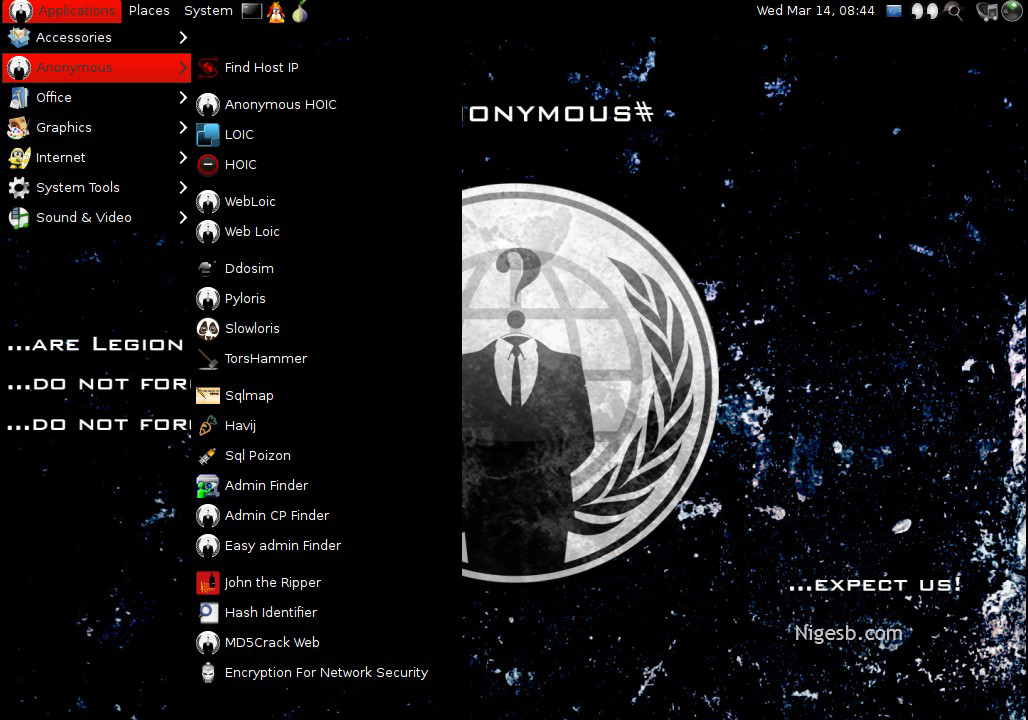Screen dimensions: 1028x720
Task: Open the System menu
Action: pyautogui.click(x=208, y=10)
